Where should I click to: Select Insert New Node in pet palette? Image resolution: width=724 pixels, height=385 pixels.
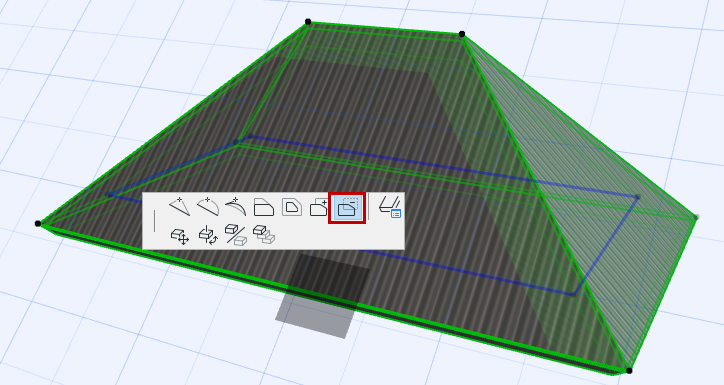point(180,206)
